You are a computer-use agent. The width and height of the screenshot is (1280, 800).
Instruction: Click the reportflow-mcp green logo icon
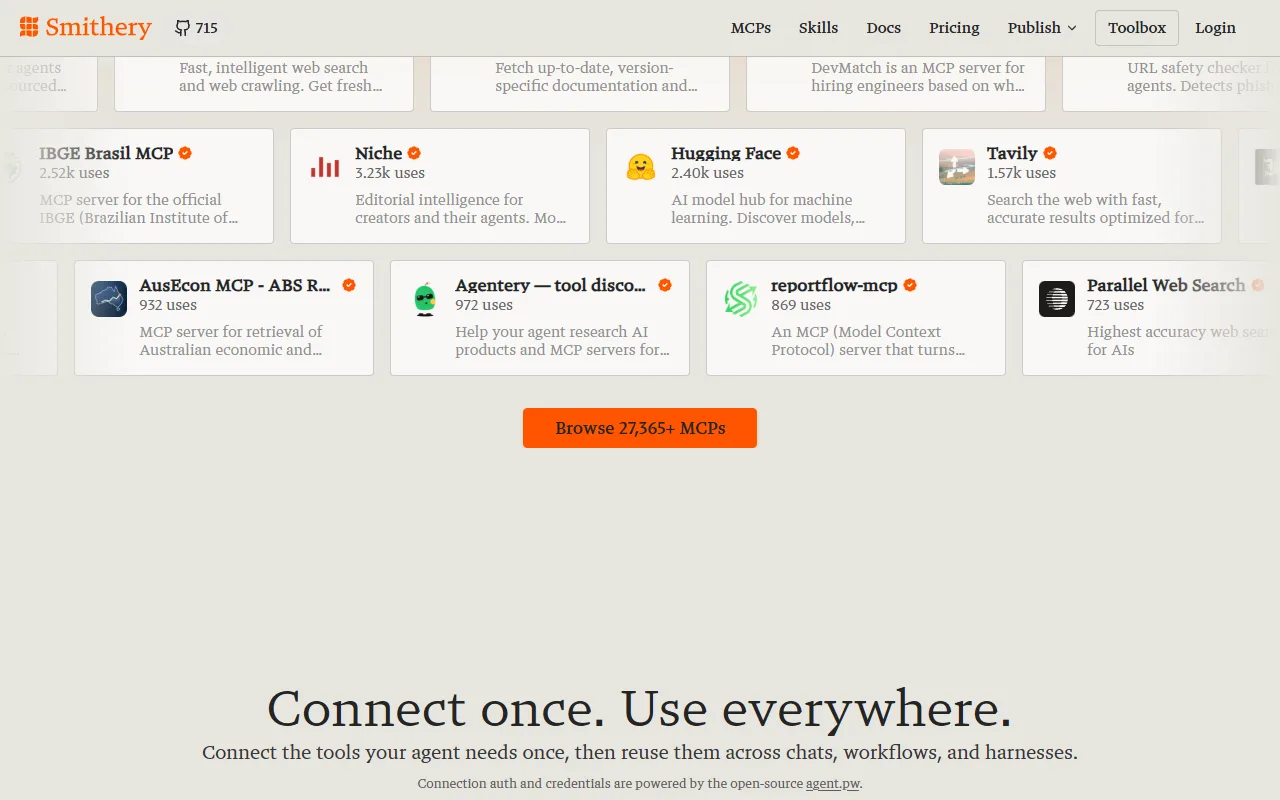(x=741, y=299)
